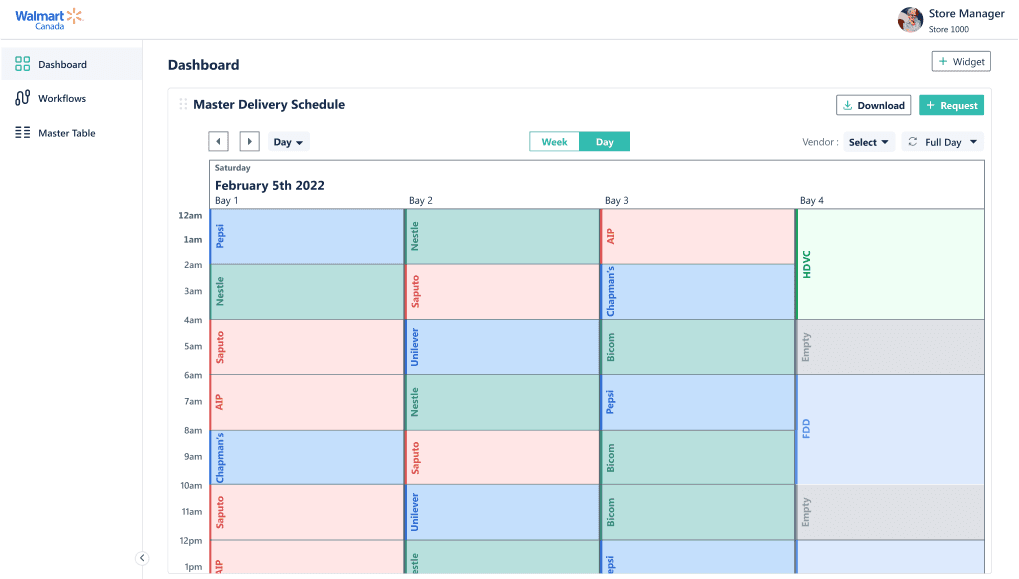Viewport: 1019px width, 579px height.
Task: Click the Dashboard grid icon in sidebar
Action: [x=23, y=64]
